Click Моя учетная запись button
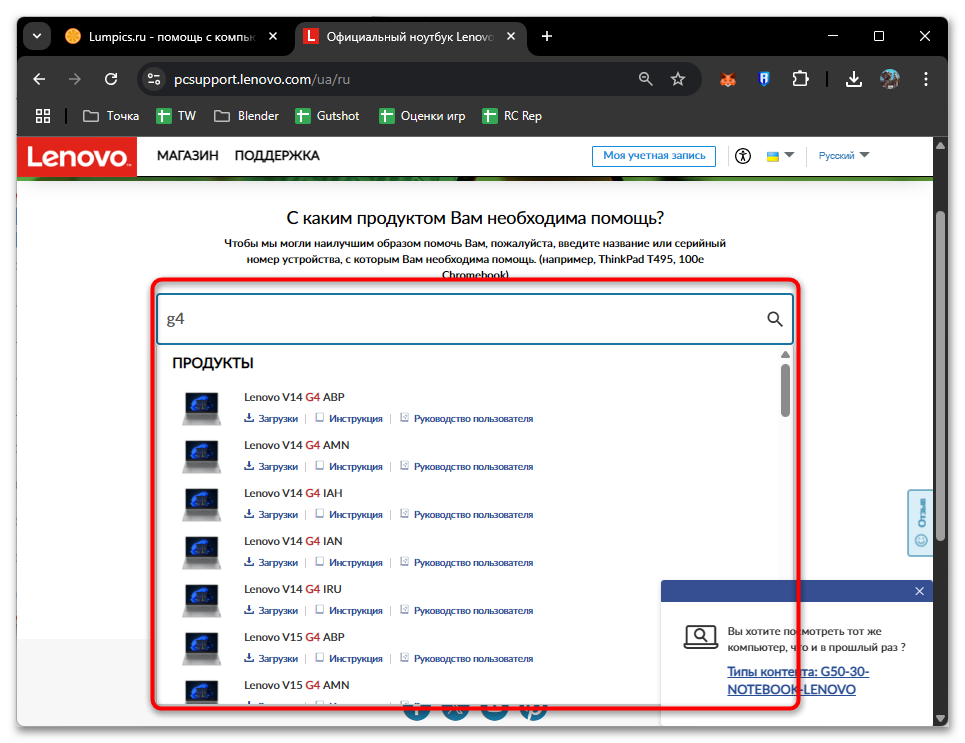Screen dimensions: 965x743 pos(654,156)
